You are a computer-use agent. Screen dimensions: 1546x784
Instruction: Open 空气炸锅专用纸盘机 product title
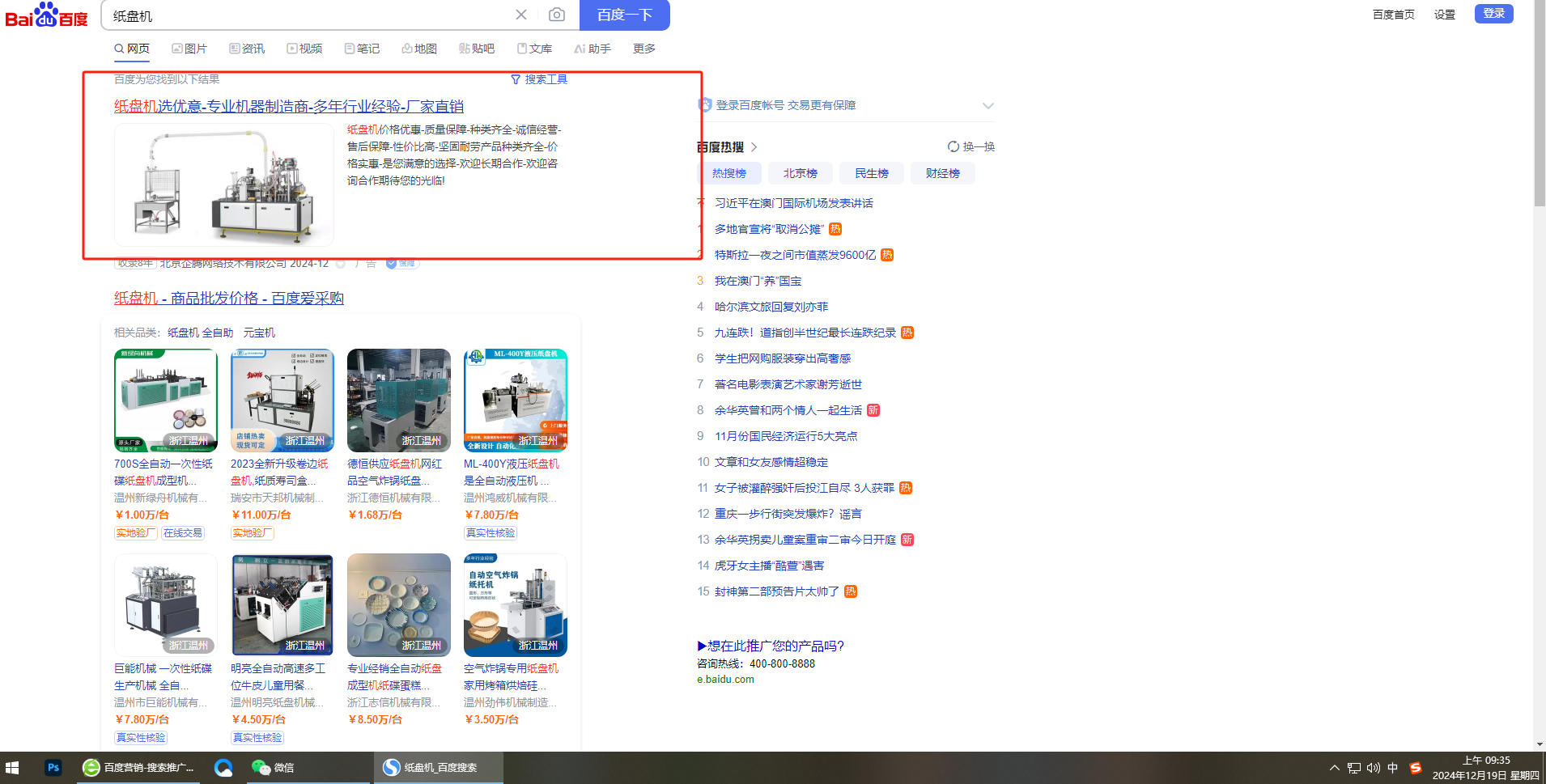click(512, 676)
